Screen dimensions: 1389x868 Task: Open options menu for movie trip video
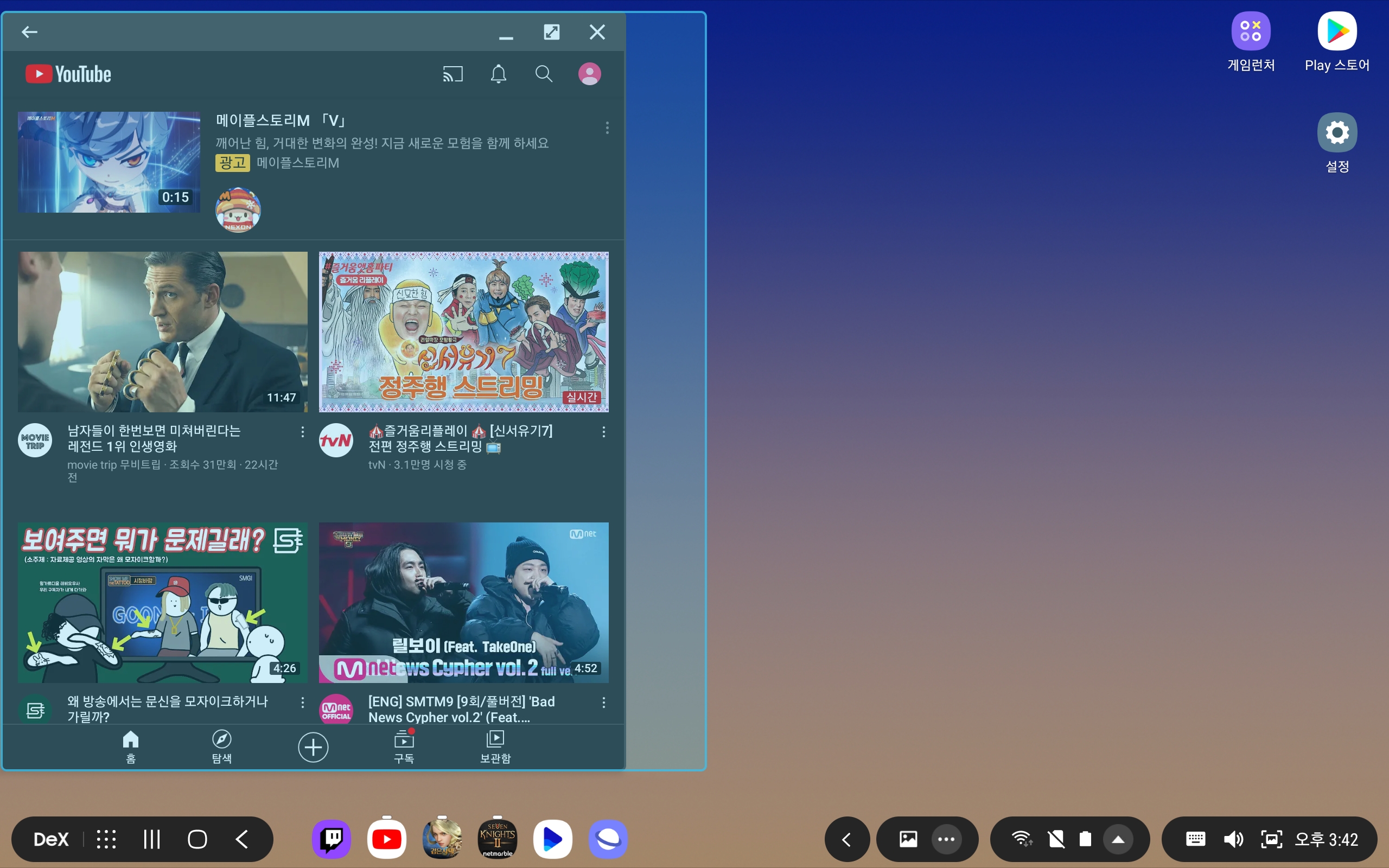[x=302, y=432]
